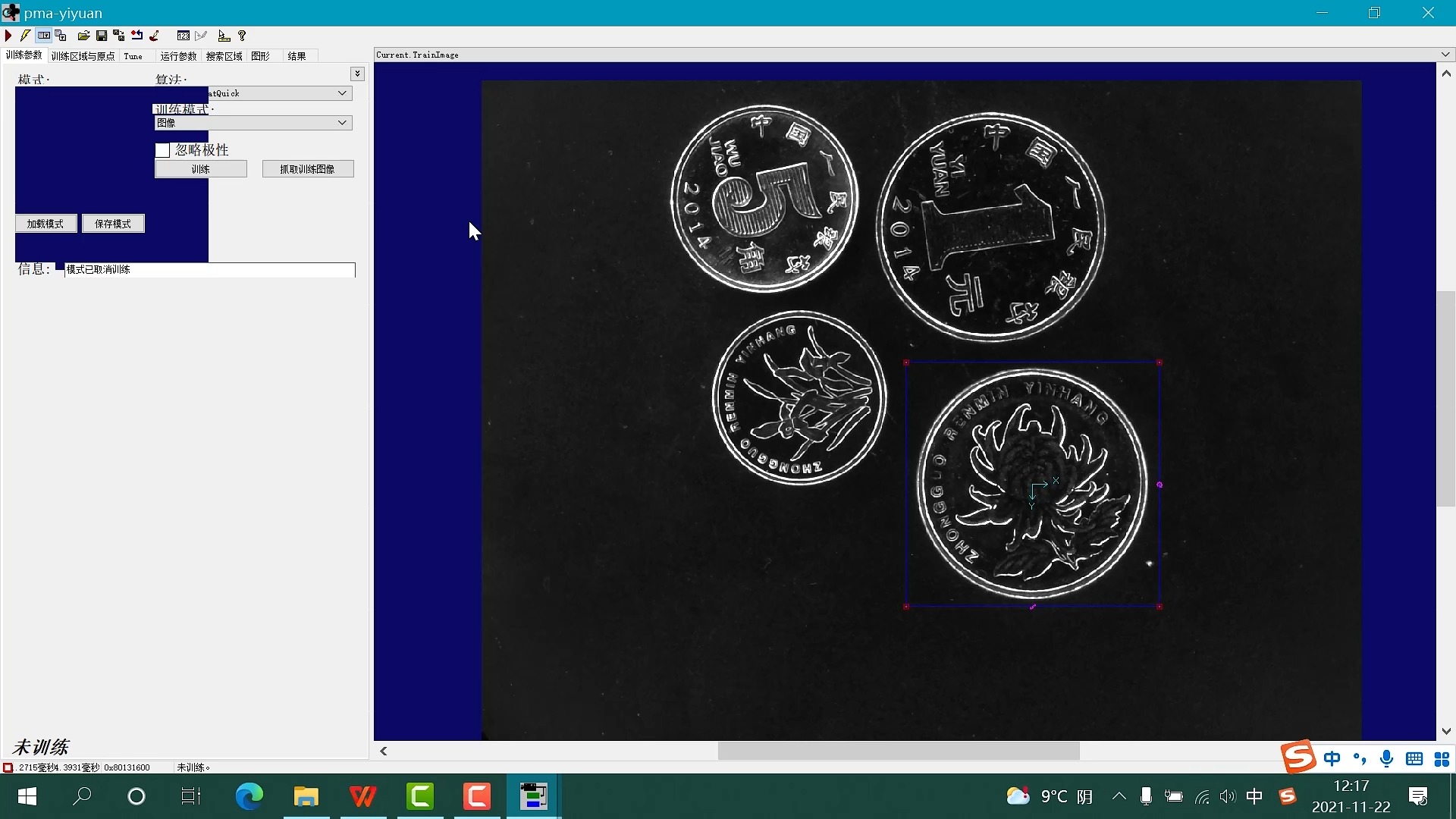Launch Microsoft Edge from the taskbar
This screenshot has height=819, width=1456.
[249, 796]
